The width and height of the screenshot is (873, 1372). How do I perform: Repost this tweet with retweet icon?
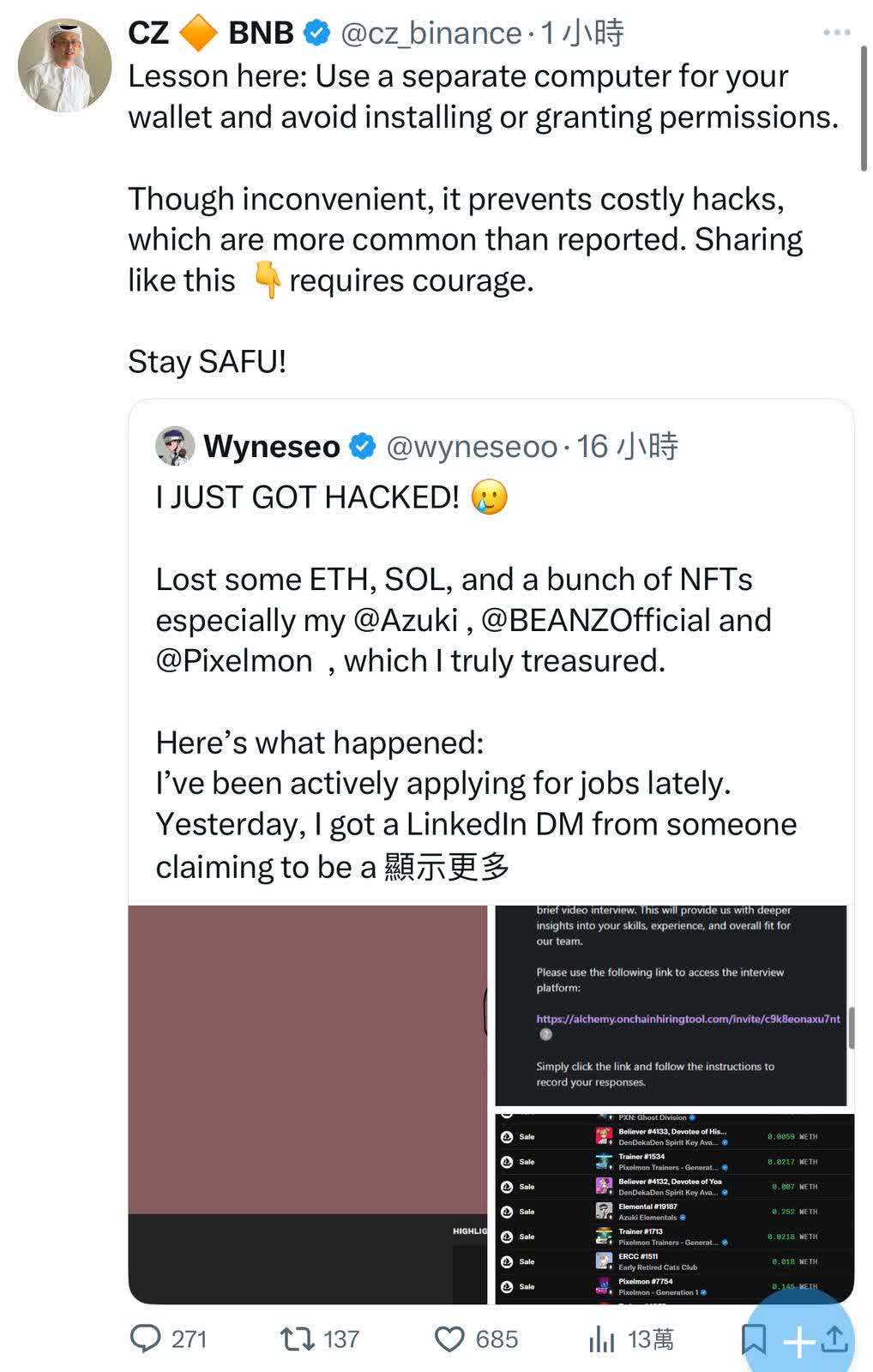tap(298, 1339)
